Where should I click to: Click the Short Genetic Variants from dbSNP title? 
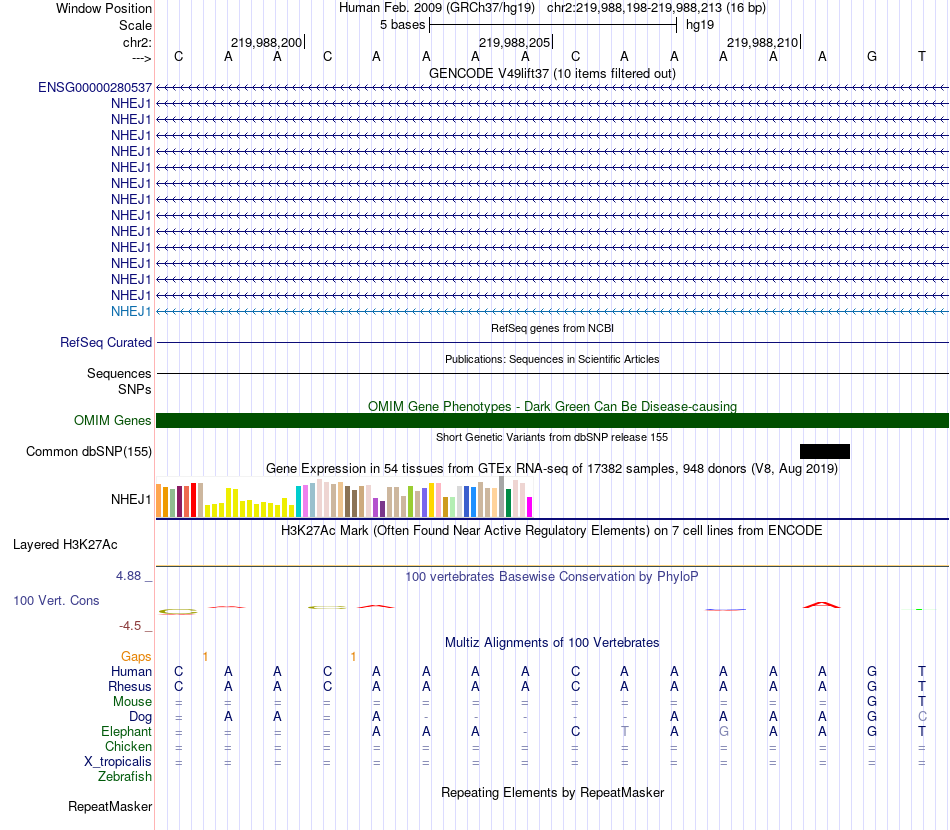(x=552, y=437)
